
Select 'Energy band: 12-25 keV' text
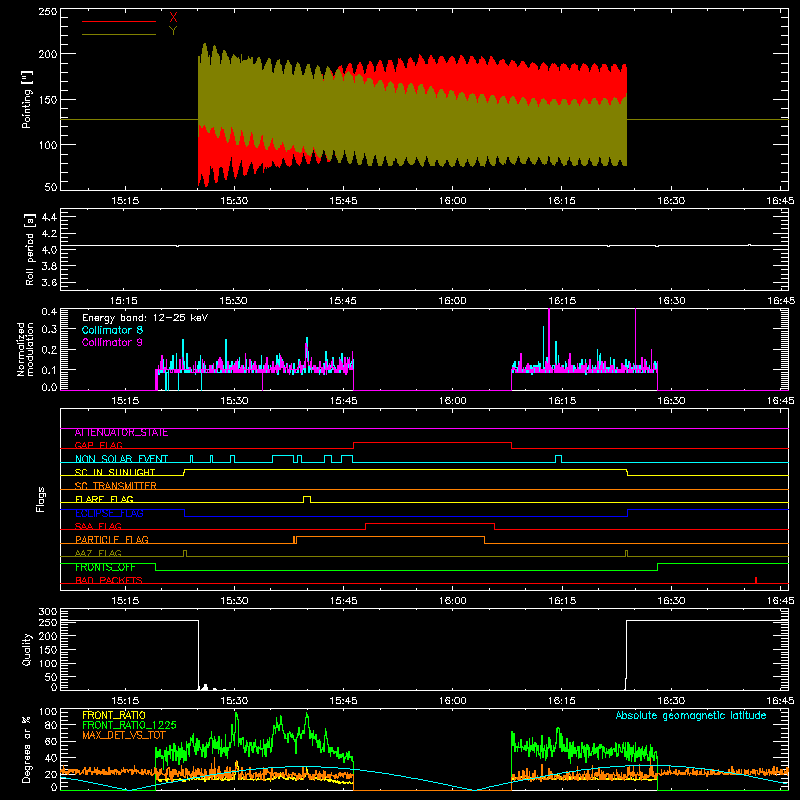[145, 318]
